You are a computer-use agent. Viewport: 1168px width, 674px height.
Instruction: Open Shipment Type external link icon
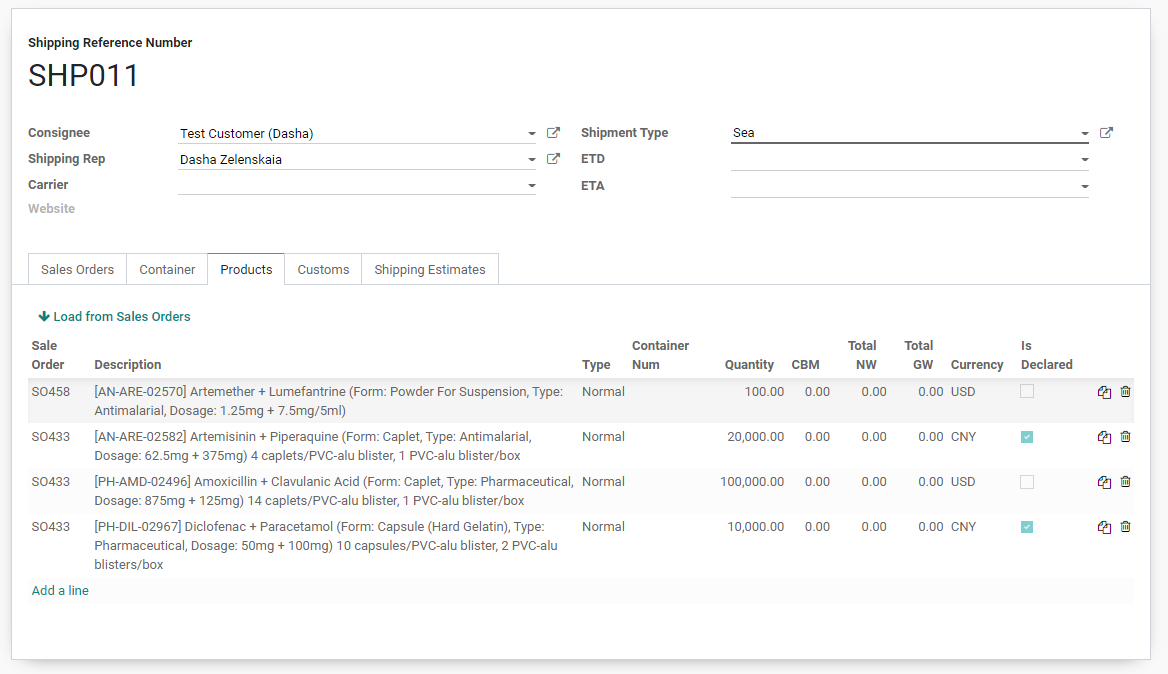point(1106,133)
